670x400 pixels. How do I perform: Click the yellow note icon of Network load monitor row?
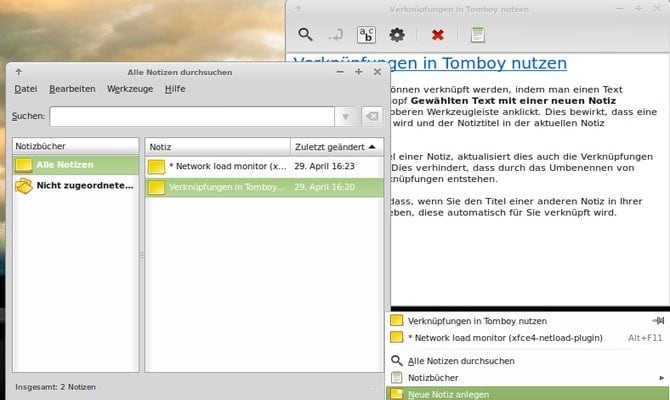[156, 167]
